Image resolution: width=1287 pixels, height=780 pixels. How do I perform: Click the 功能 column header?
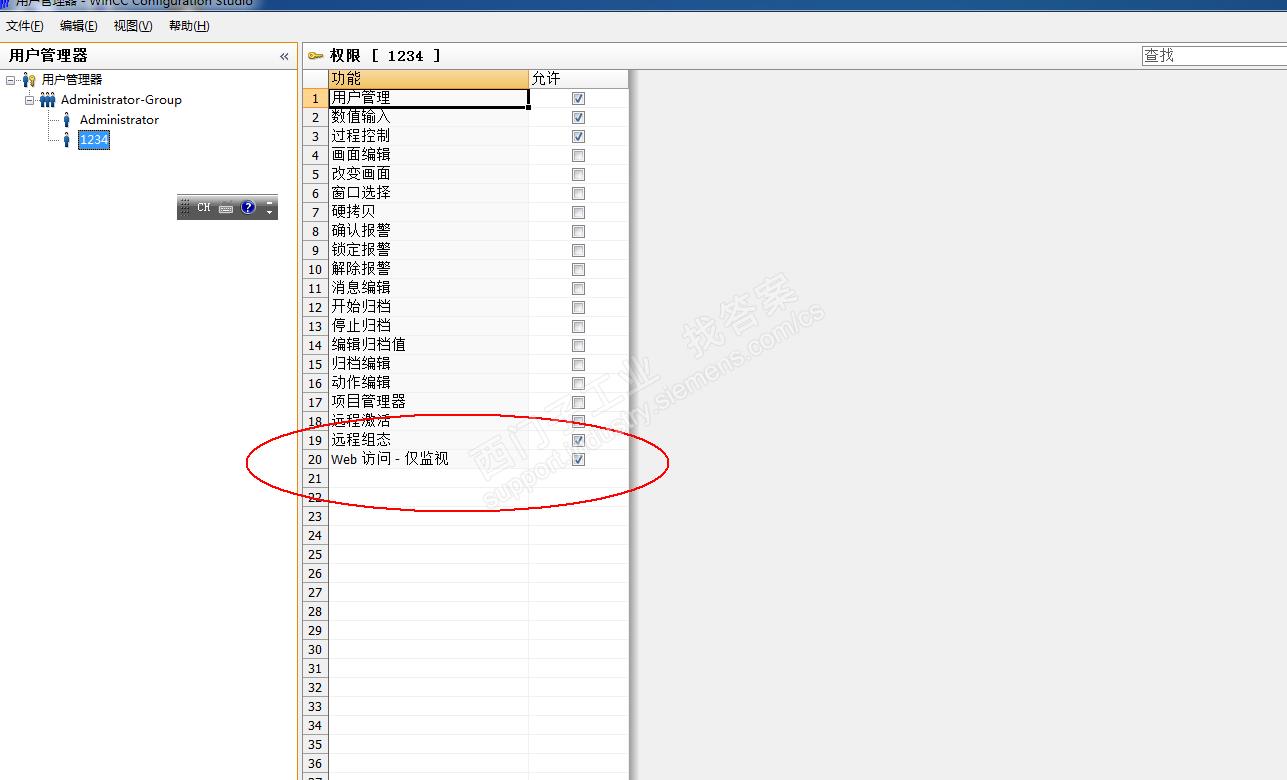click(428, 79)
